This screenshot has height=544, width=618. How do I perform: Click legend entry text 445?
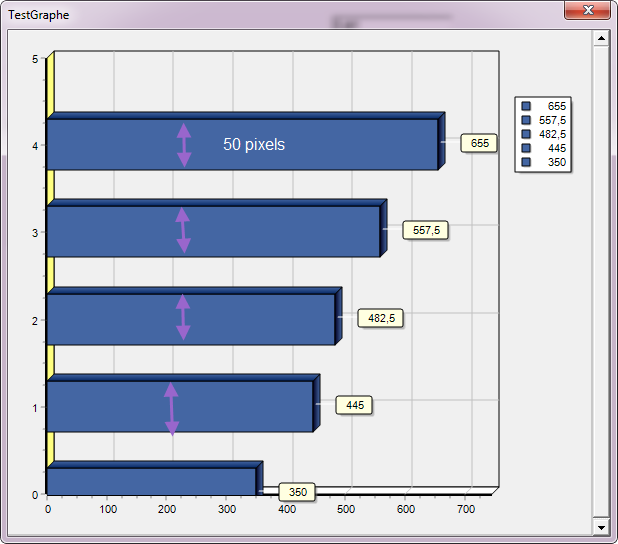[x=557, y=148]
